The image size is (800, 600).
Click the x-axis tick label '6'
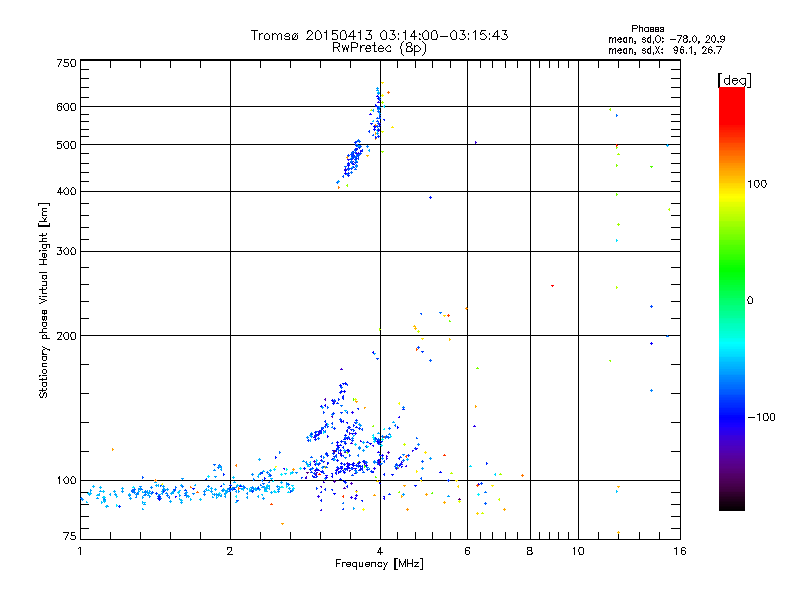[467, 551]
